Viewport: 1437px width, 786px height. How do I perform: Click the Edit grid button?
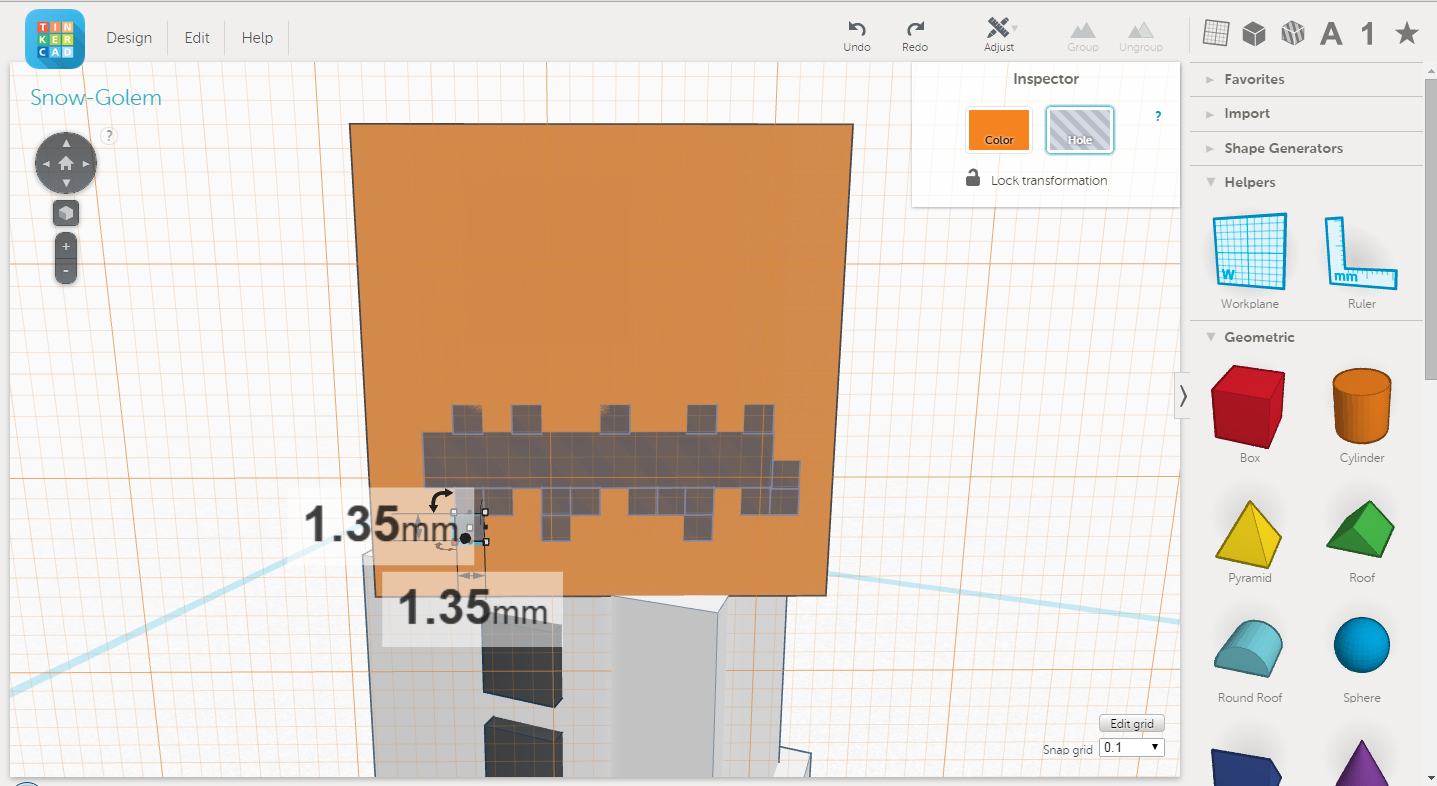(x=1132, y=724)
